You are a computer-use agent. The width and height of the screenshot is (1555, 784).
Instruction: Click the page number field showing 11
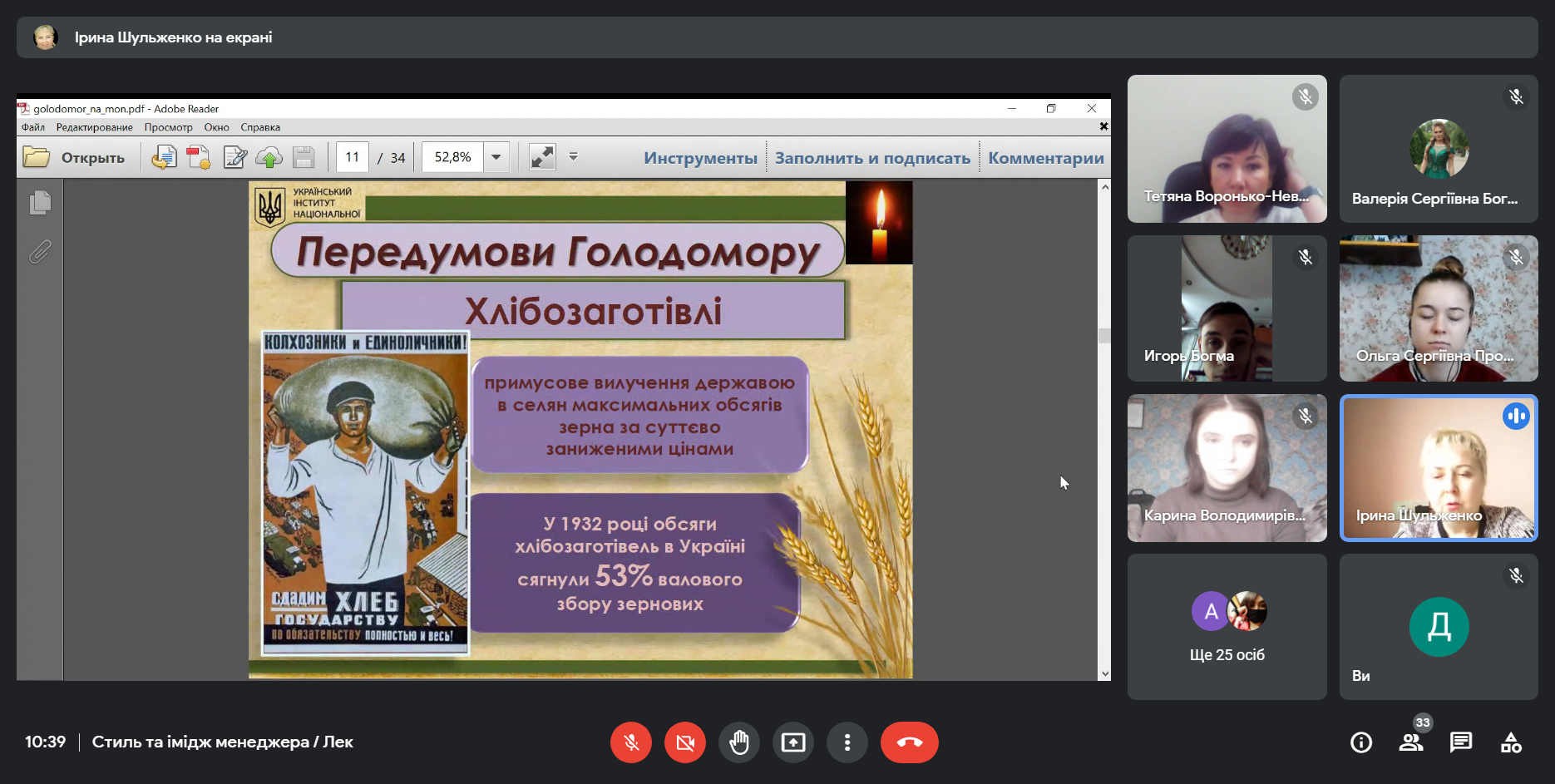tap(353, 157)
